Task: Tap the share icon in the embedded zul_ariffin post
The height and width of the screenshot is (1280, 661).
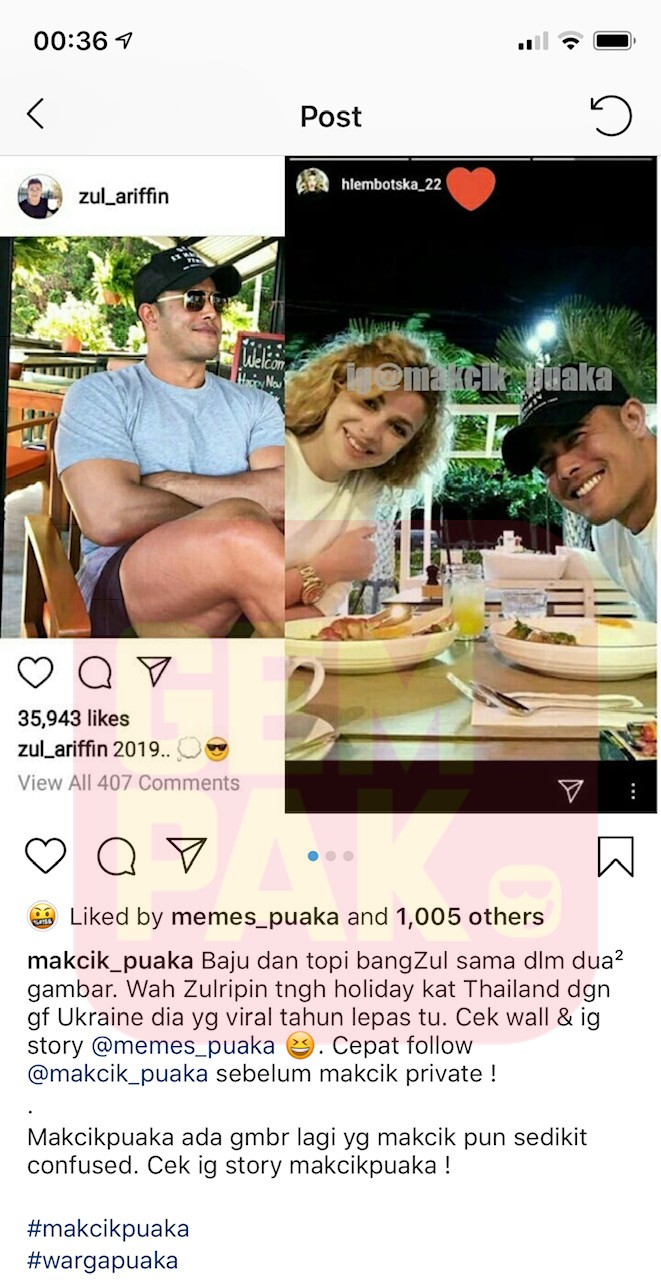Action: click(x=154, y=671)
